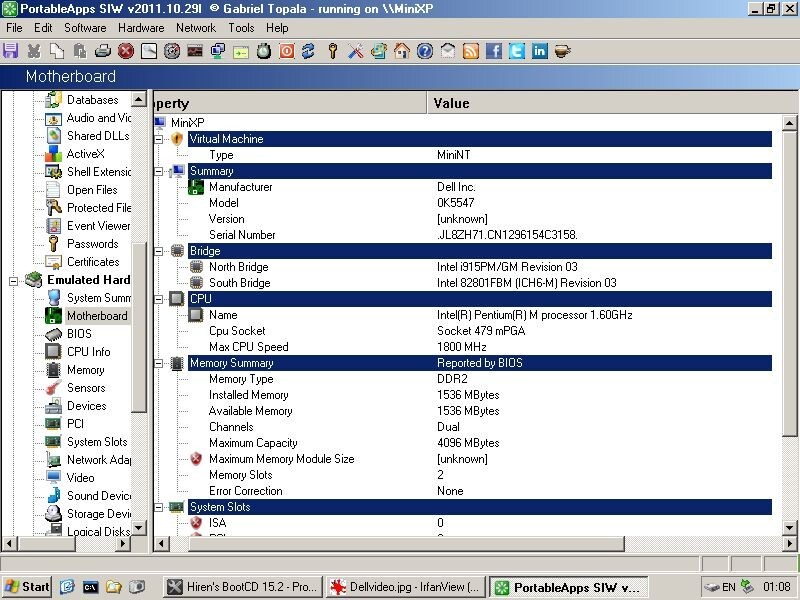Collapse the Emulated Hardware tree node
The height and width of the screenshot is (600, 800).
tap(14, 281)
